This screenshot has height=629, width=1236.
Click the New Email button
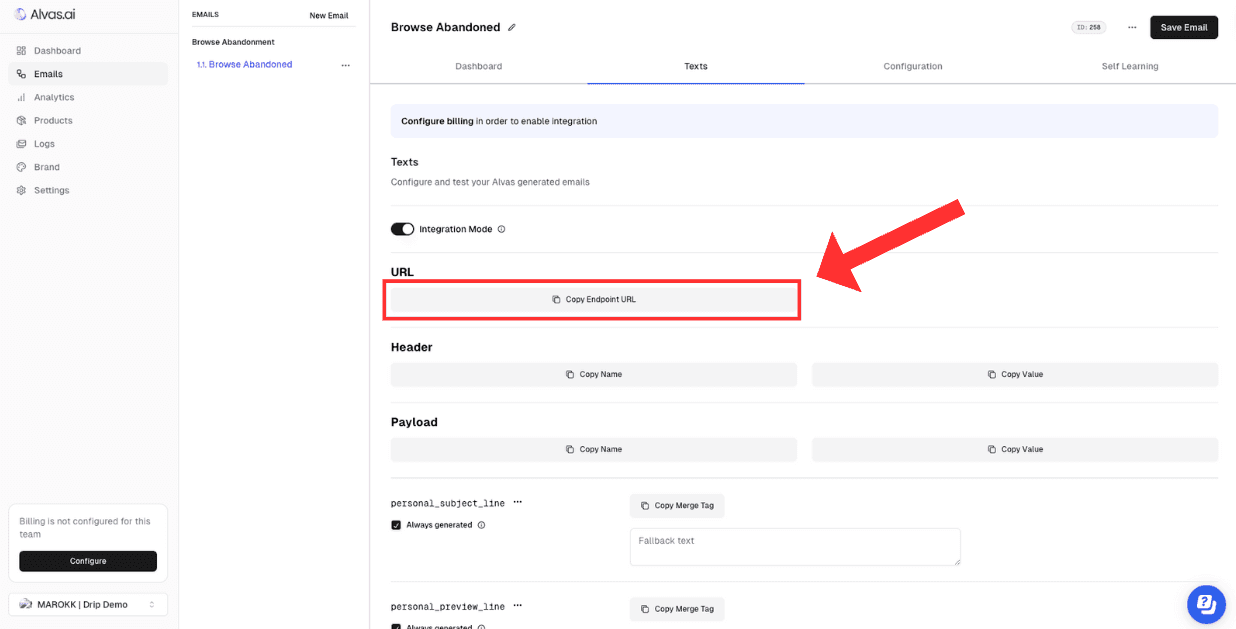point(329,15)
